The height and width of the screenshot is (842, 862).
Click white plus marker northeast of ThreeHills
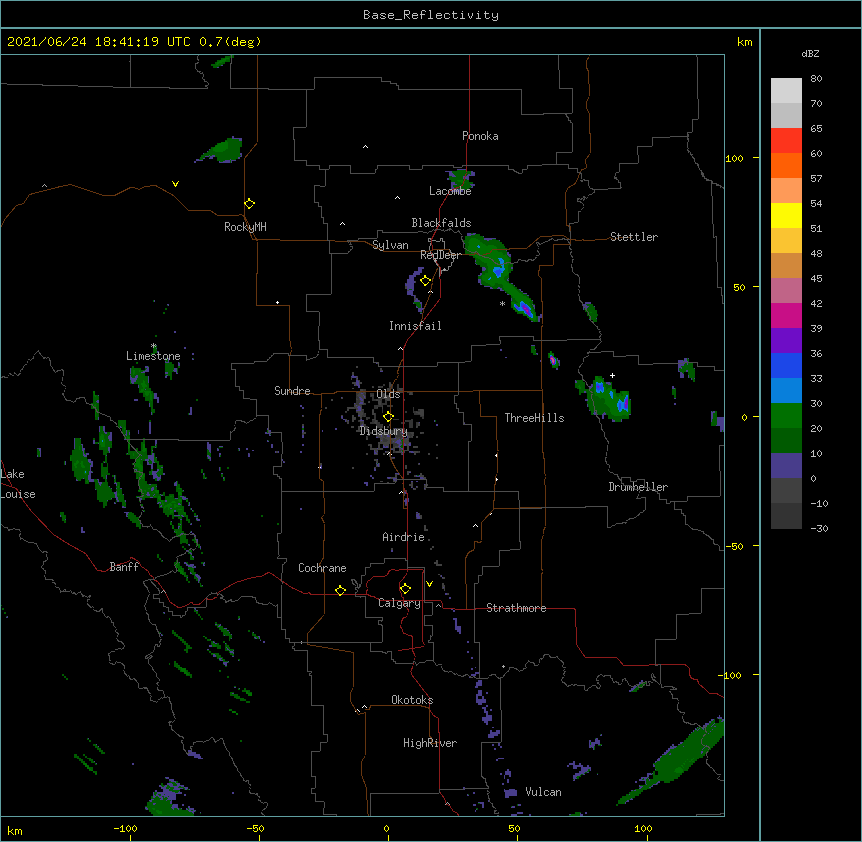pyautogui.click(x=612, y=375)
